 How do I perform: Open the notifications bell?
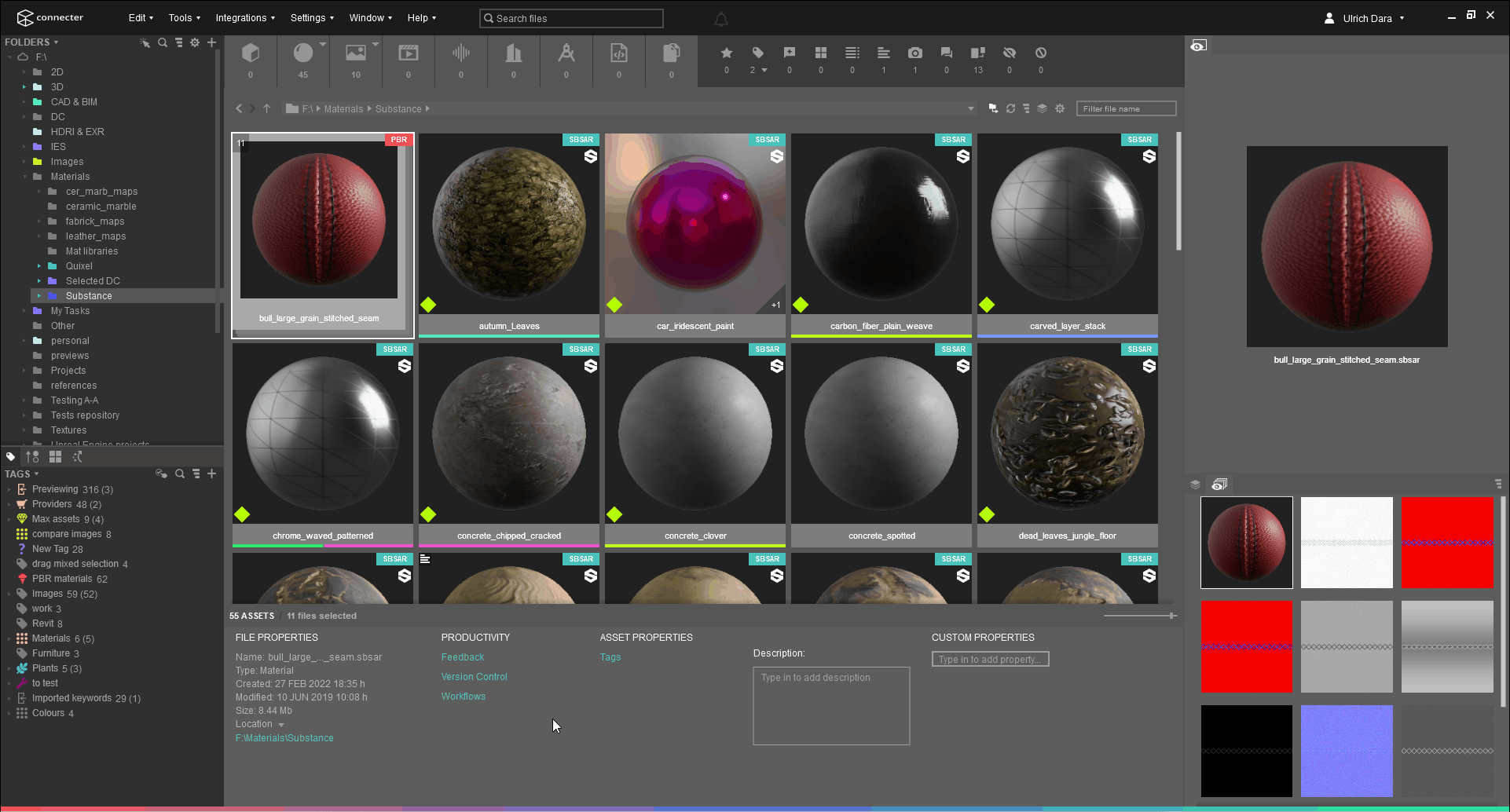click(x=720, y=19)
